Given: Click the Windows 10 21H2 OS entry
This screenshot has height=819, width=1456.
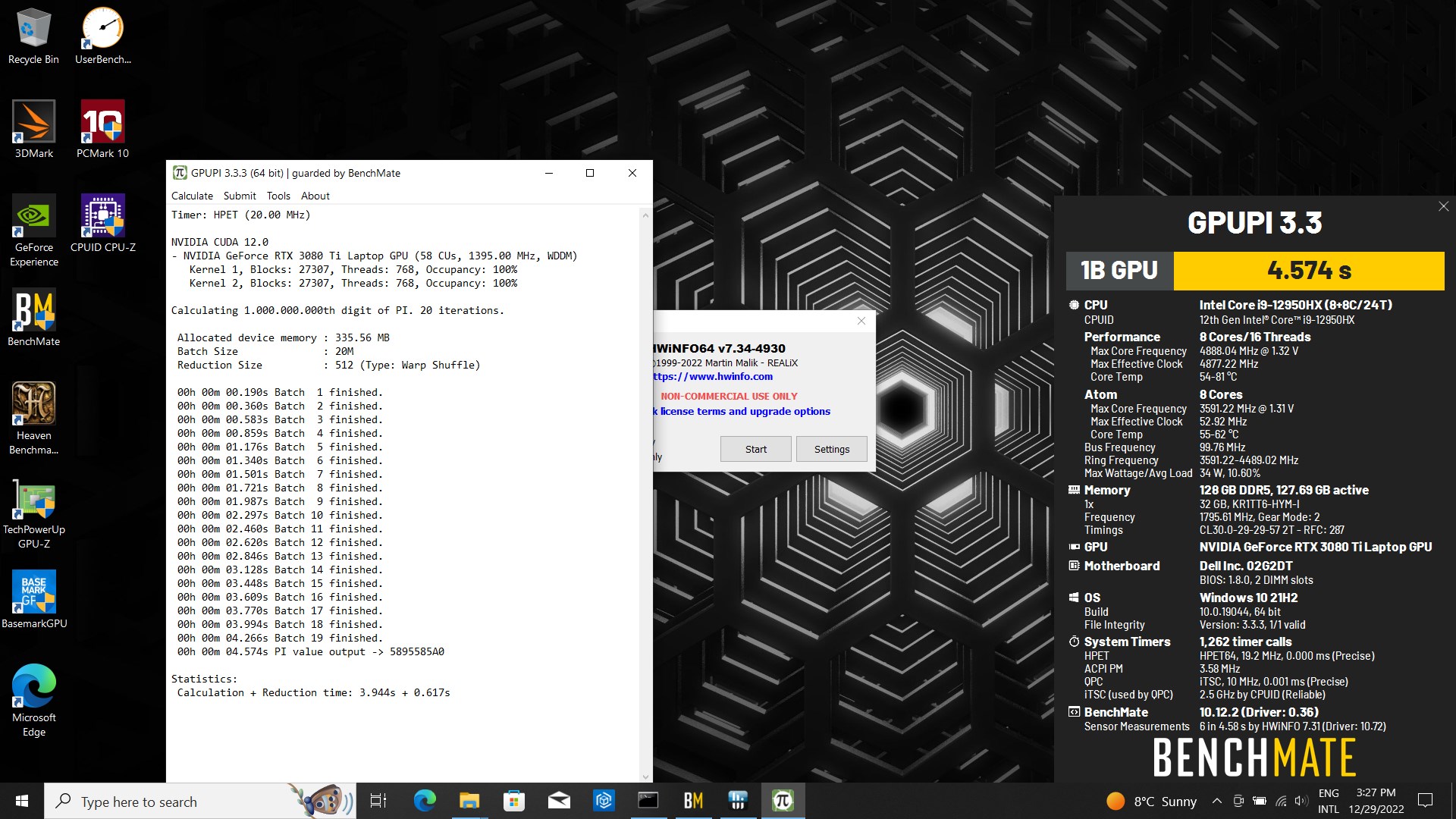Looking at the screenshot, I should 1248,598.
